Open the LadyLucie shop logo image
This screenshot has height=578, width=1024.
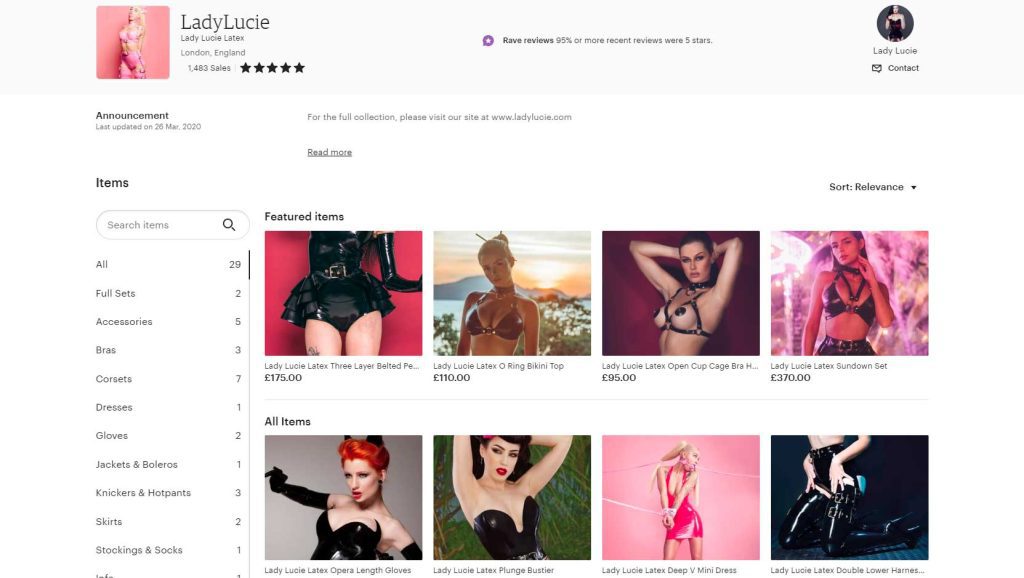133,42
